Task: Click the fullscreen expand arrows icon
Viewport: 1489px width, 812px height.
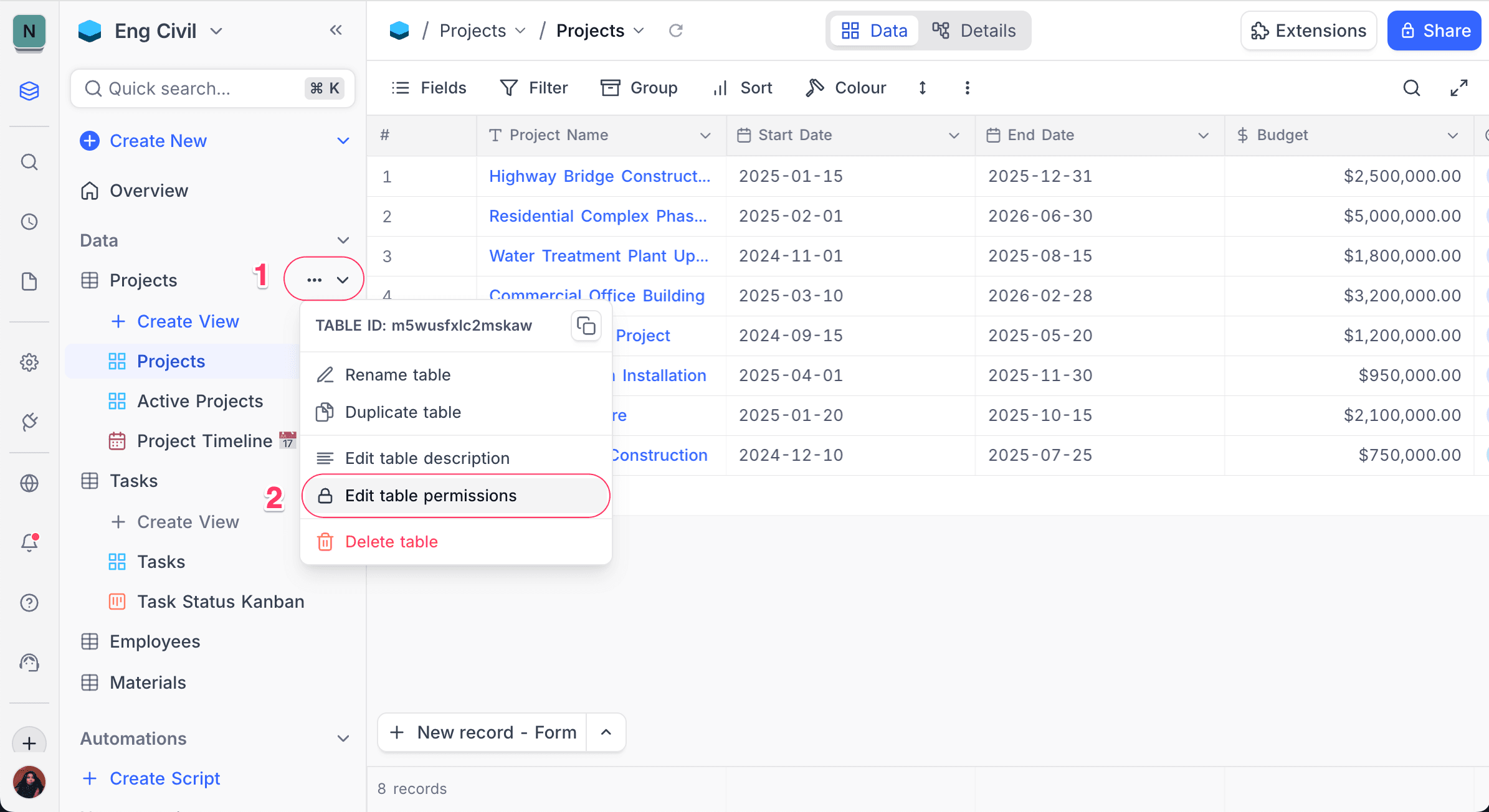Action: pyautogui.click(x=1458, y=88)
